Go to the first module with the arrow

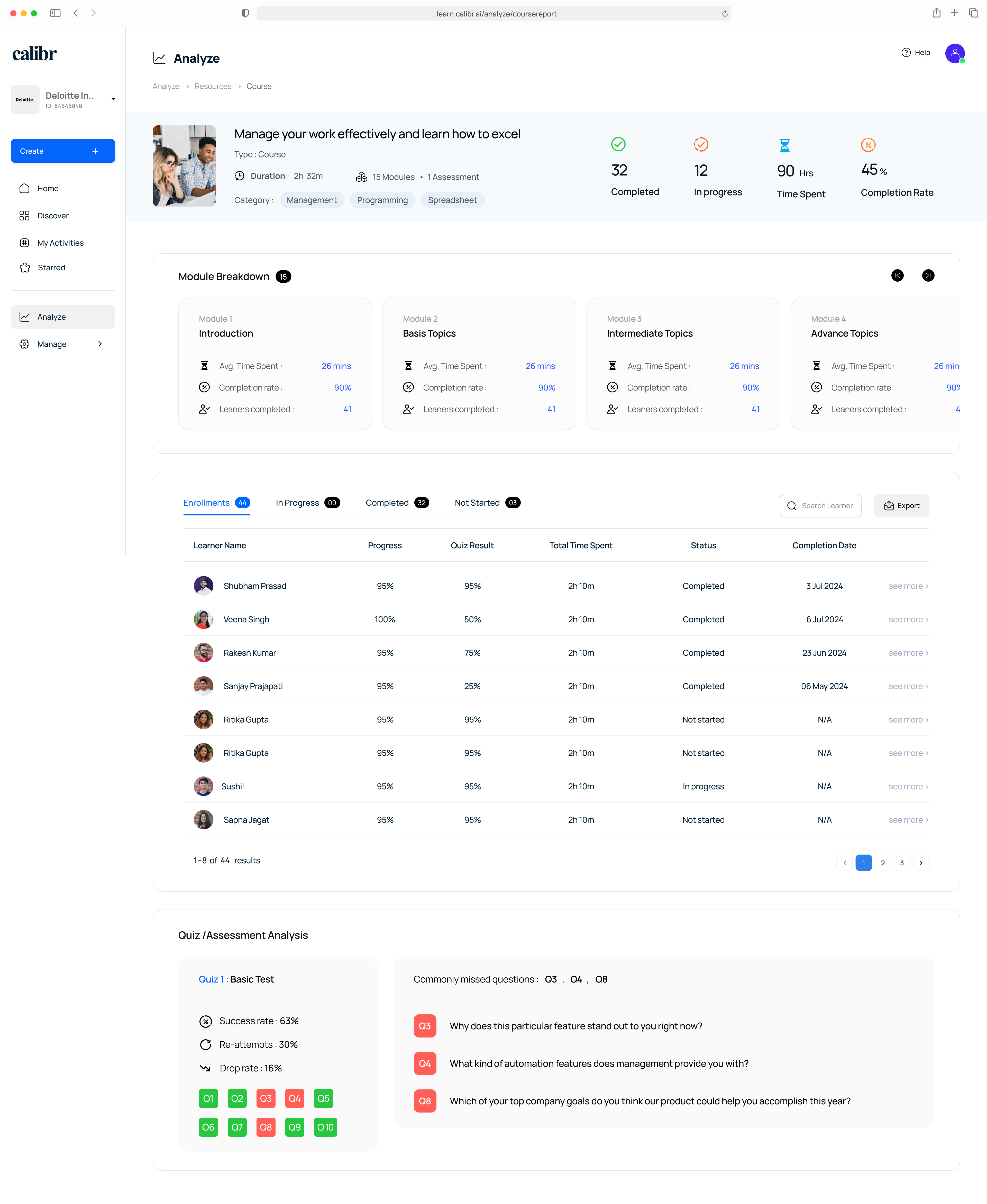tap(897, 276)
